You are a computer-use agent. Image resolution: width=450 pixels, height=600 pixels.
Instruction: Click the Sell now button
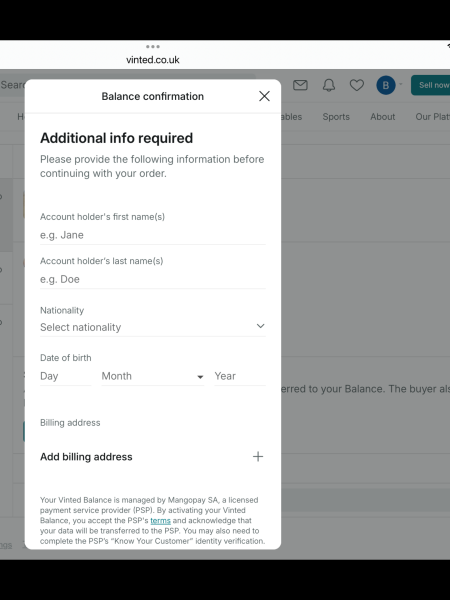coord(430,85)
